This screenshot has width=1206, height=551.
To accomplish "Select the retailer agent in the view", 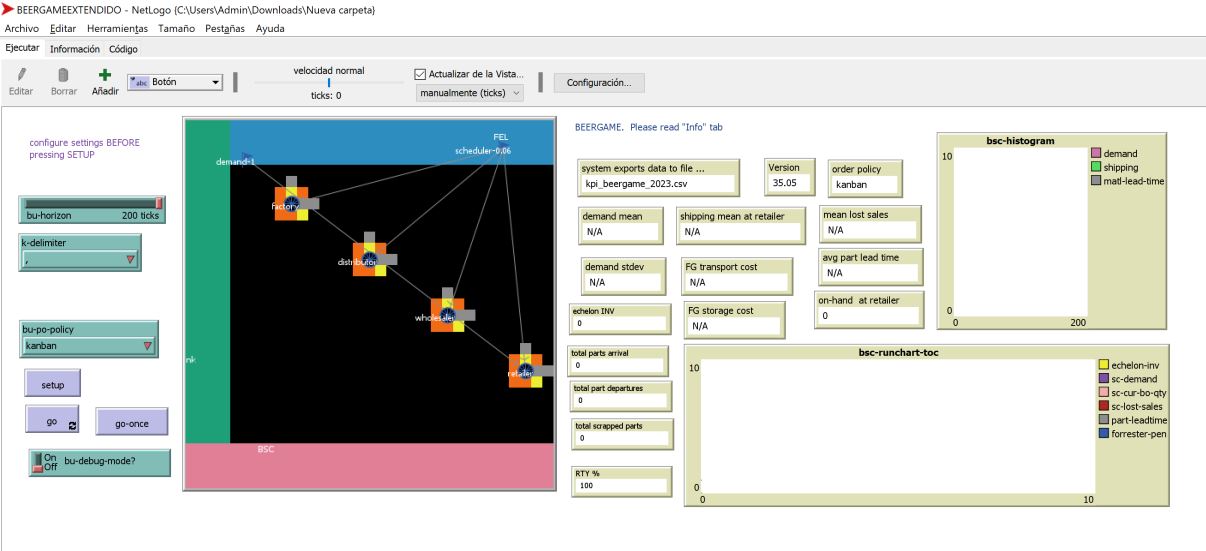I will click(x=525, y=371).
